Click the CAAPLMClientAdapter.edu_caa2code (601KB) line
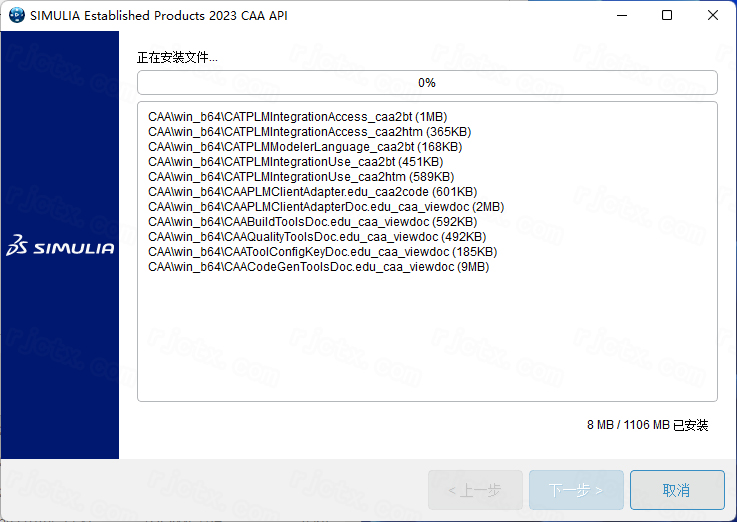 pyautogui.click(x=312, y=192)
